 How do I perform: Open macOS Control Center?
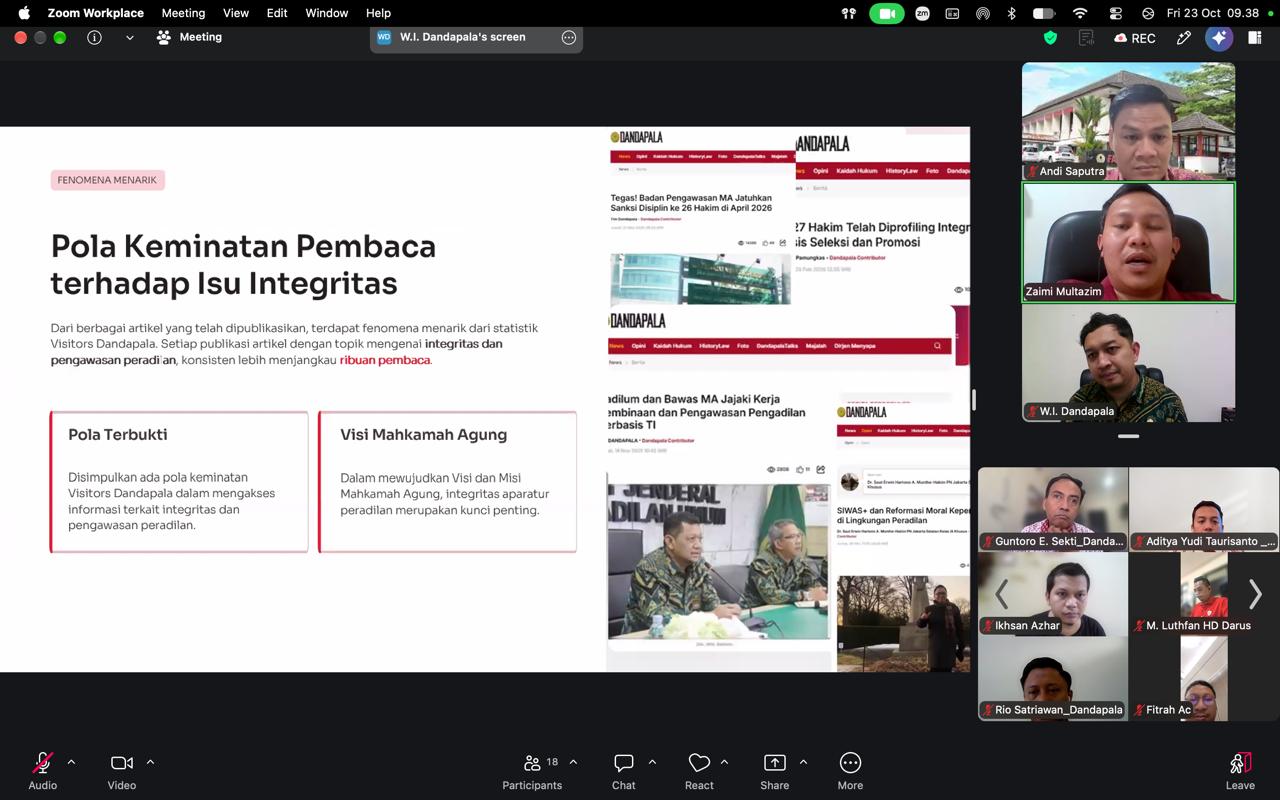point(1116,13)
